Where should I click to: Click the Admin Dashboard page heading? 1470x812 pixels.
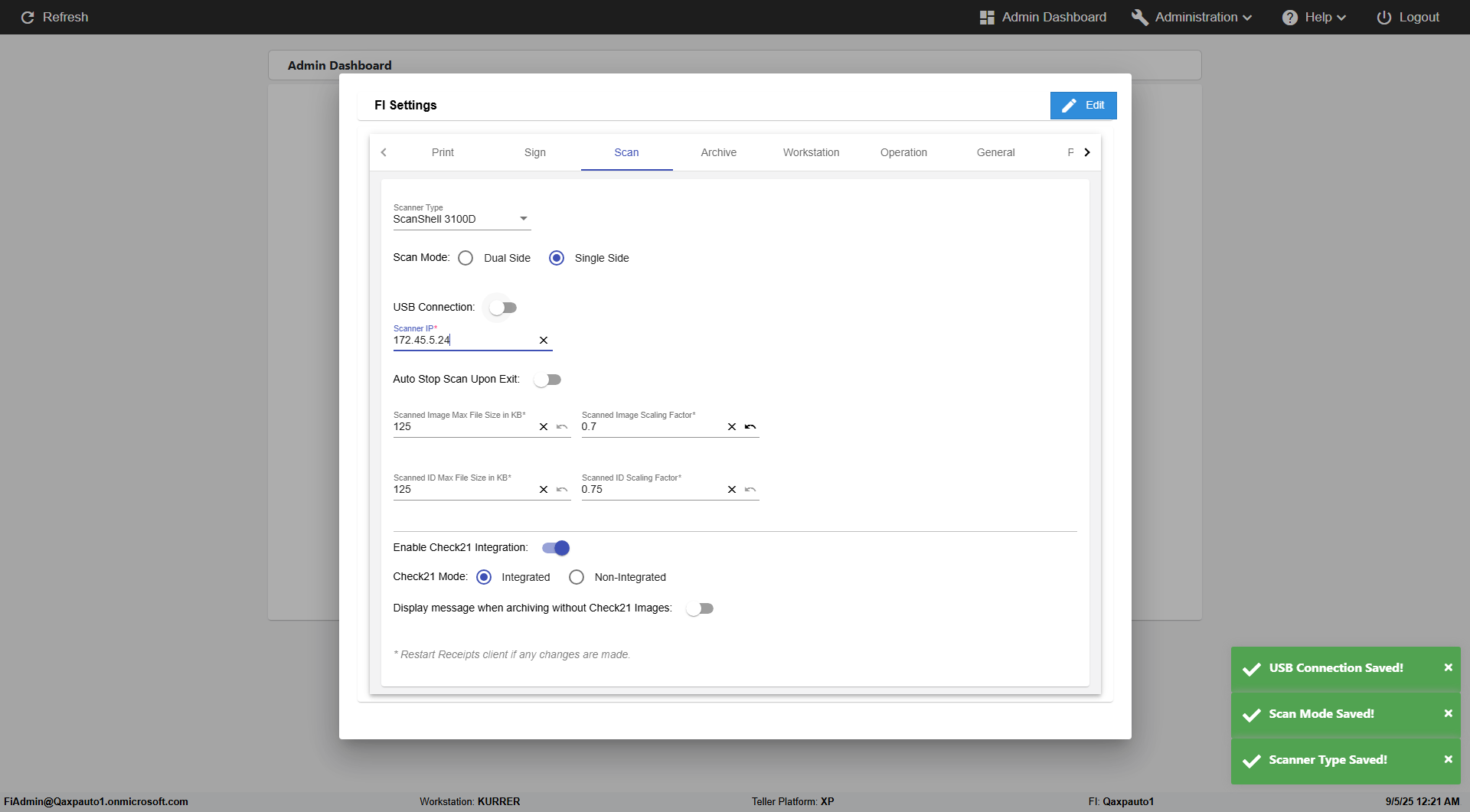point(339,65)
